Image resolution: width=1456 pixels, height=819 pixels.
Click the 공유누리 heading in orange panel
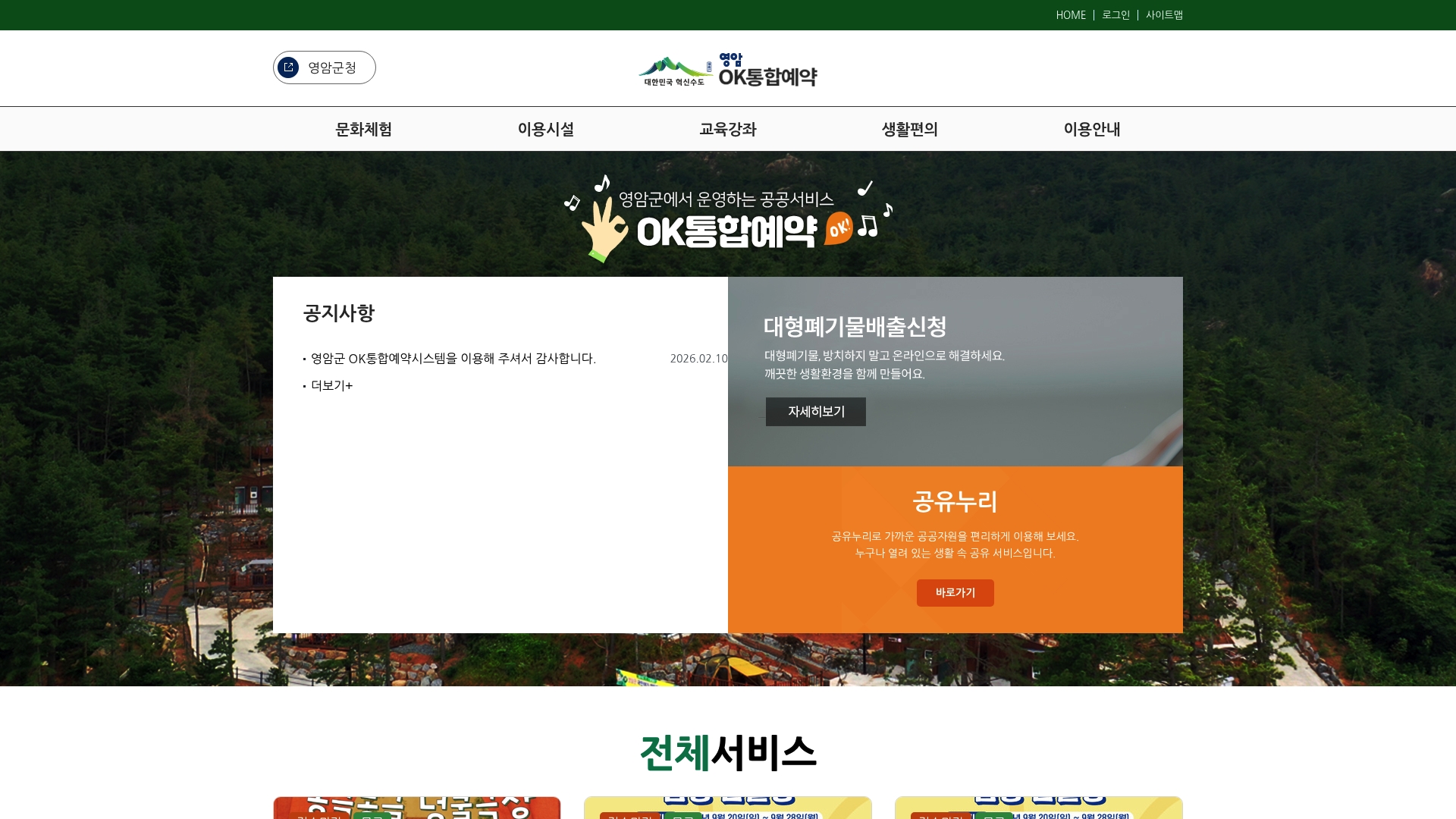955,501
